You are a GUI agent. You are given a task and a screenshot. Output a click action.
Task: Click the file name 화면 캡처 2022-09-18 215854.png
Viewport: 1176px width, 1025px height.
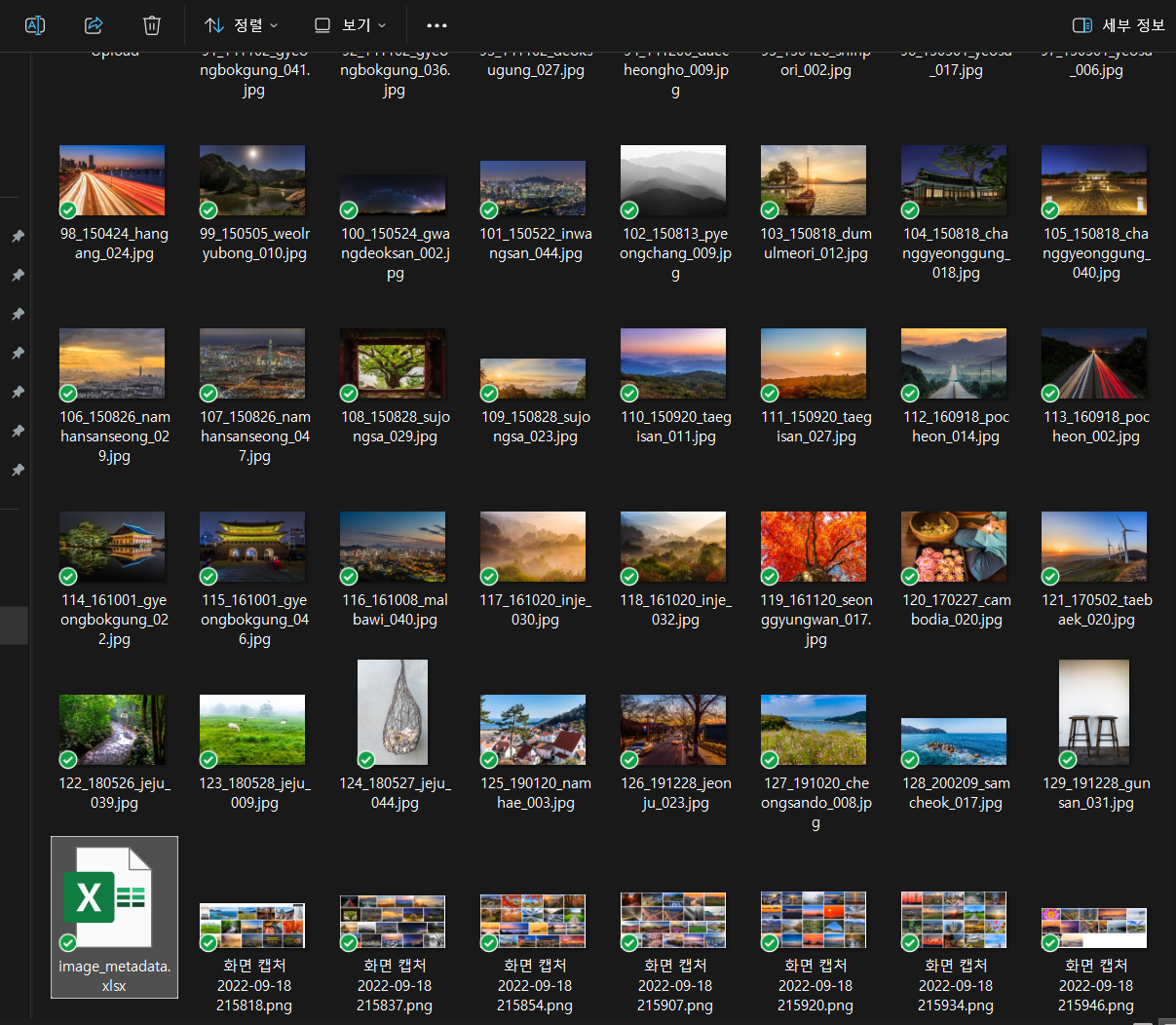(x=534, y=985)
